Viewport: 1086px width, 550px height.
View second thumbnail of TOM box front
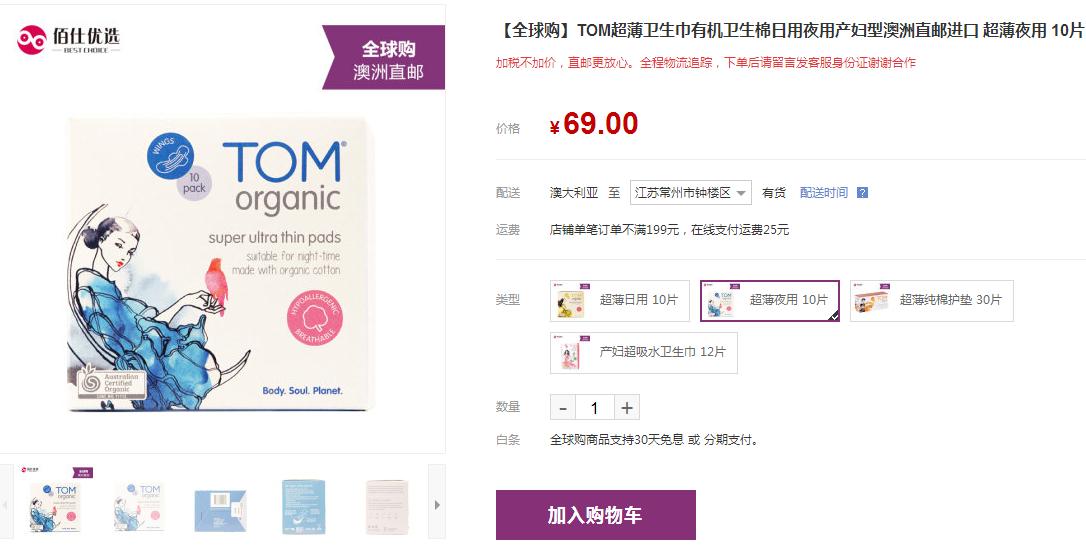pos(139,506)
